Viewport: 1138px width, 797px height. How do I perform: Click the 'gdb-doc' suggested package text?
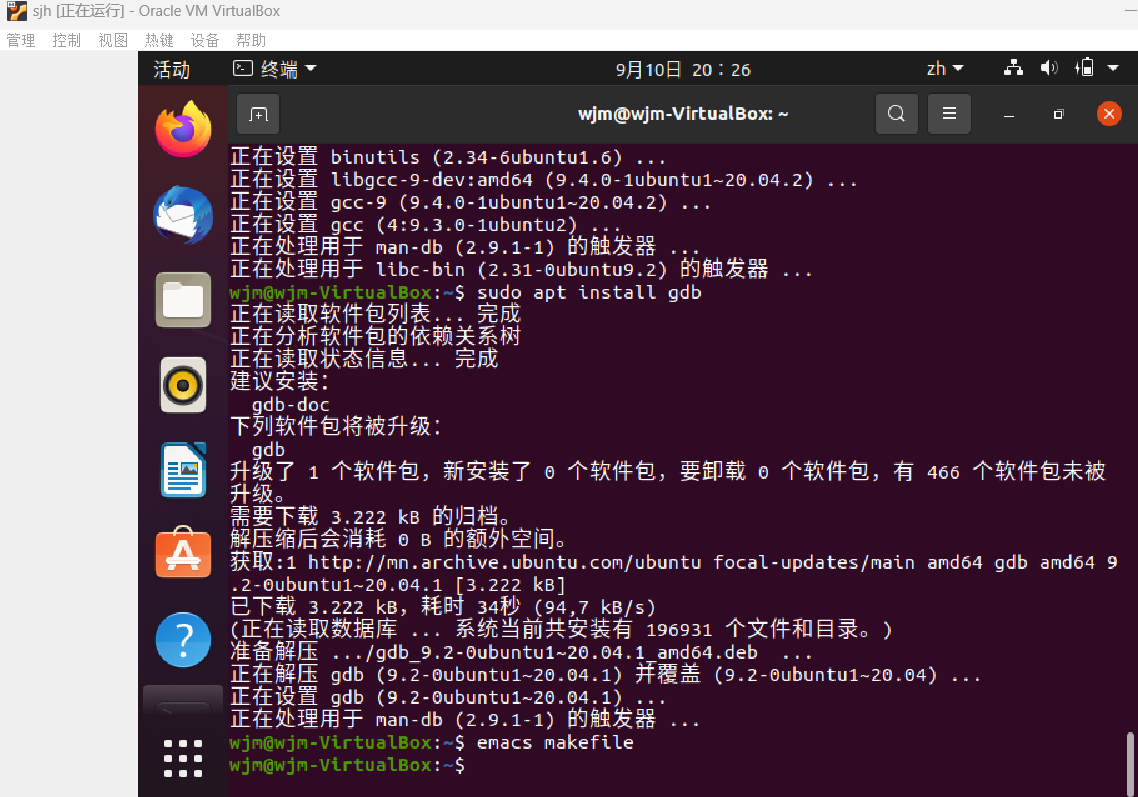pos(290,405)
